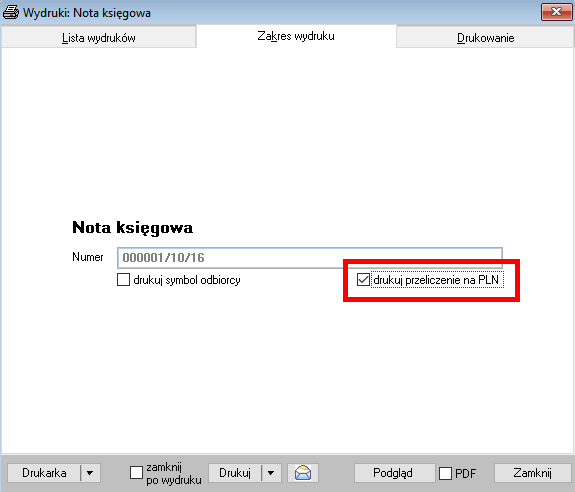Expand the Drukuj dropdown arrow

click(x=271, y=473)
